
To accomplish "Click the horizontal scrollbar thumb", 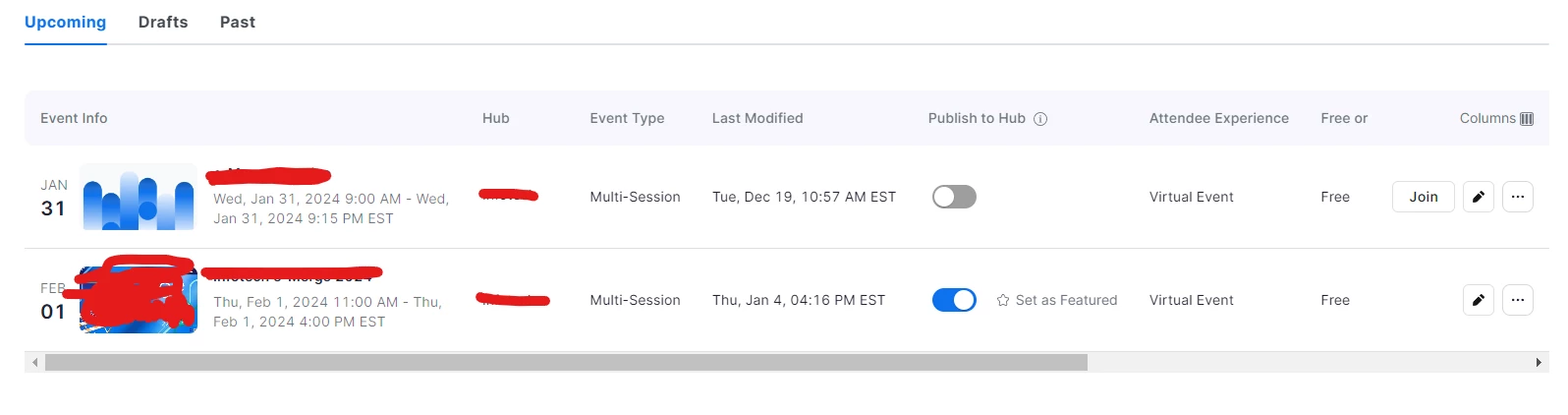I will 566,362.
